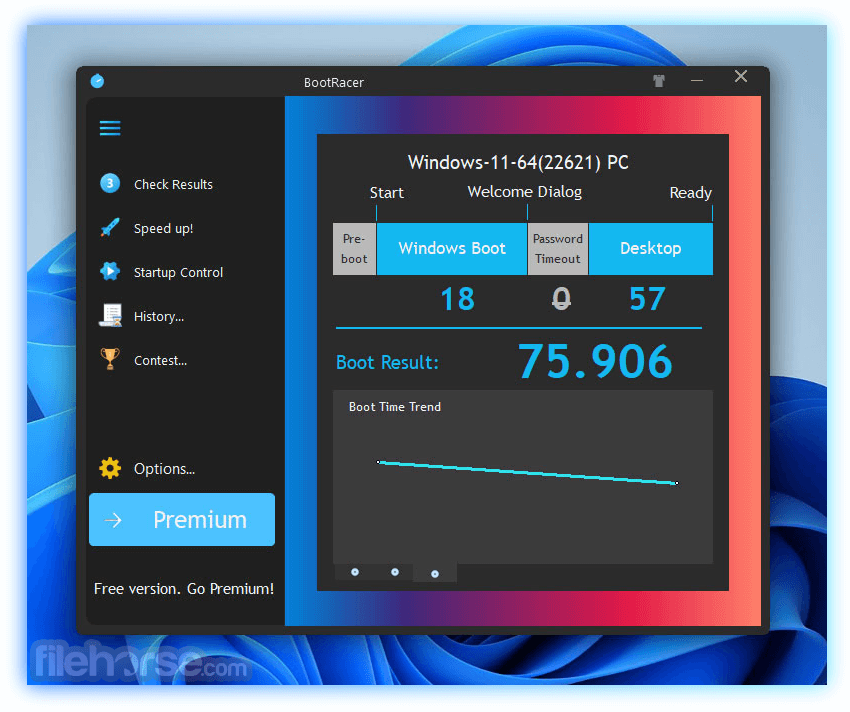Close the BootRacer window
This screenshot has width=850, height=712.
[741, 76]
